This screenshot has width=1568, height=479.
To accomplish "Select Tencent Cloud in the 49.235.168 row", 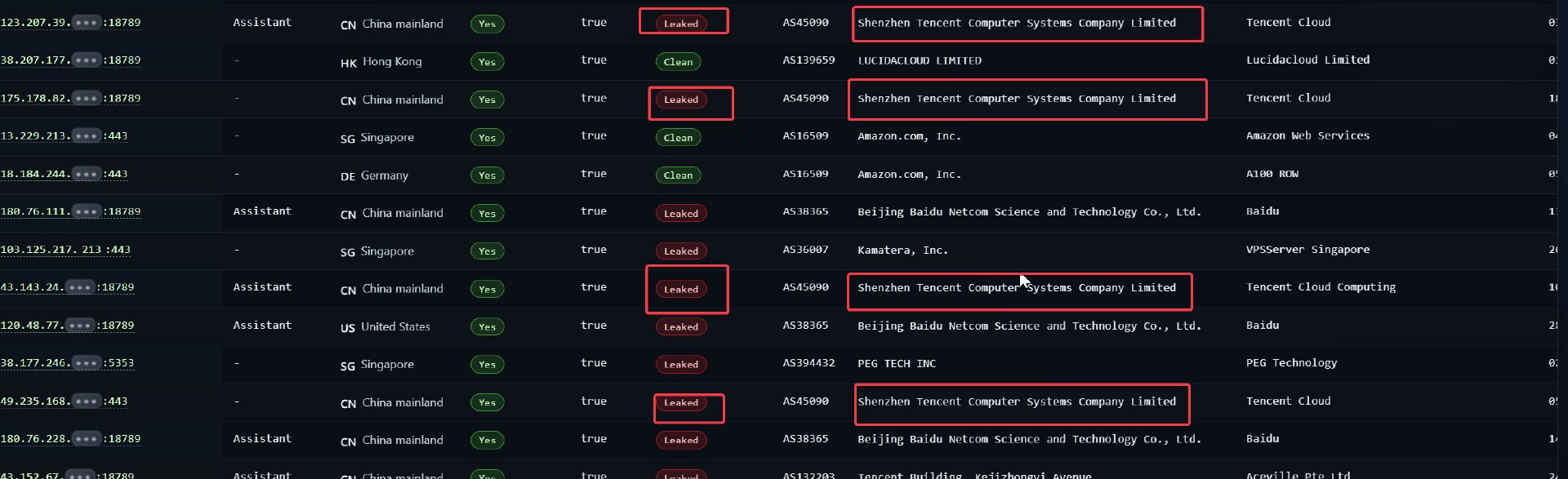I will click(1288, 401).
